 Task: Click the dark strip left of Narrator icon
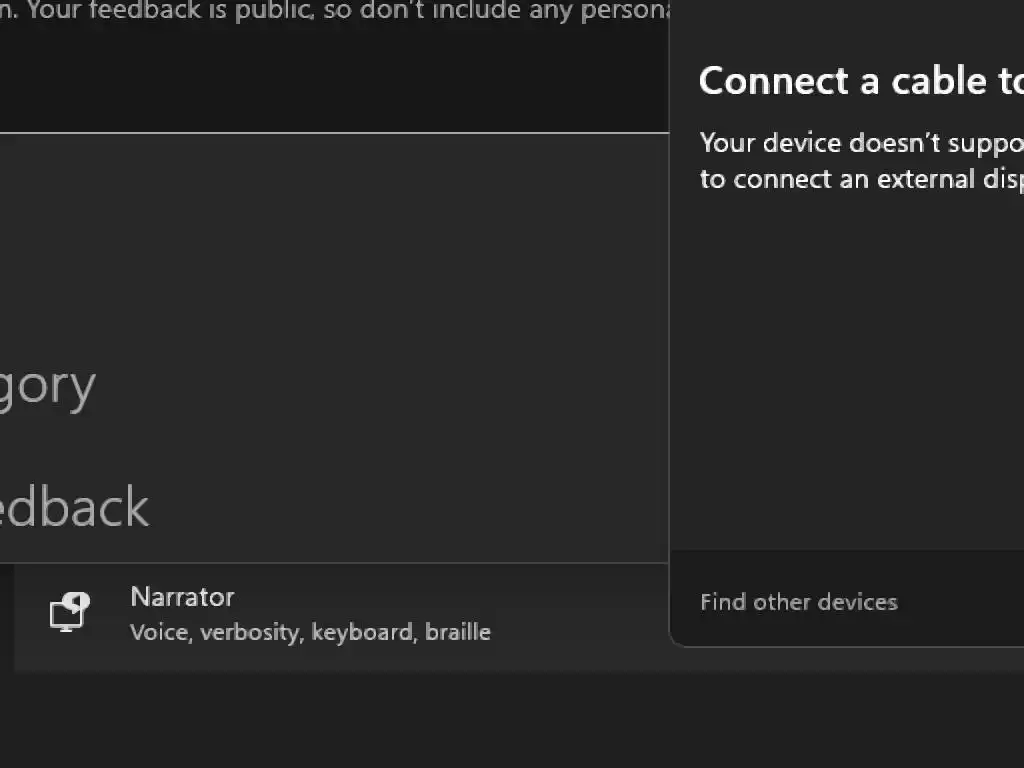pos(7,615)
